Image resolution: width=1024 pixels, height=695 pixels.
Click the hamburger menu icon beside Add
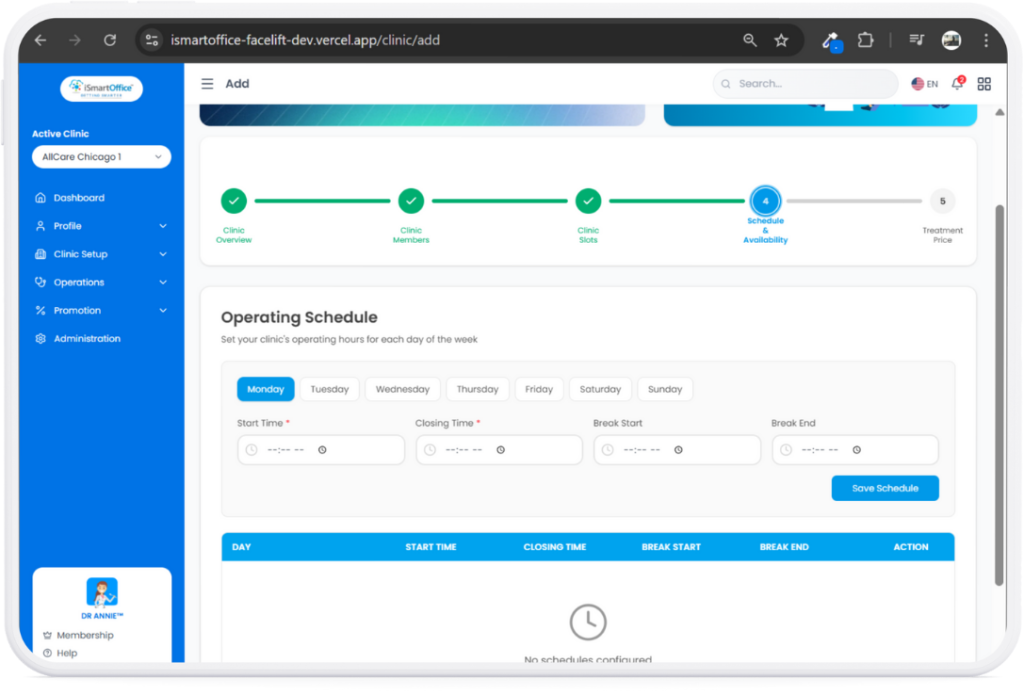(x=207, y=84)
